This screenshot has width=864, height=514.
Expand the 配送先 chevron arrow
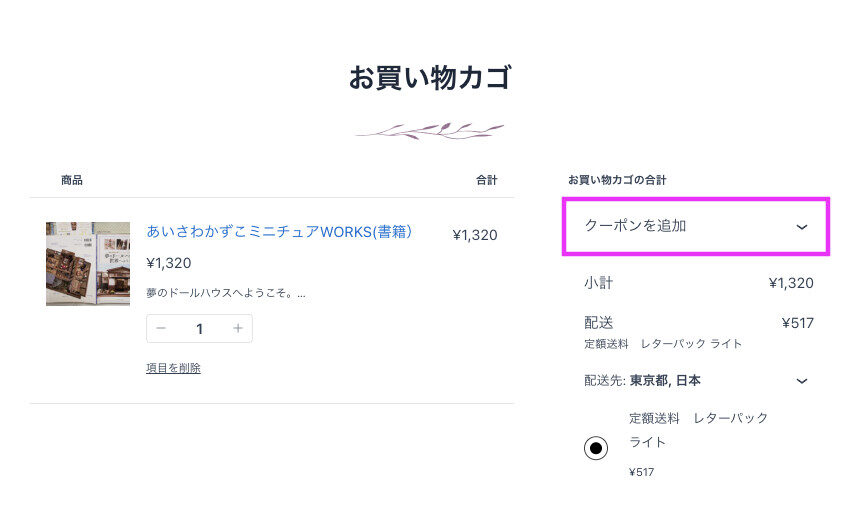pos(802,381)
